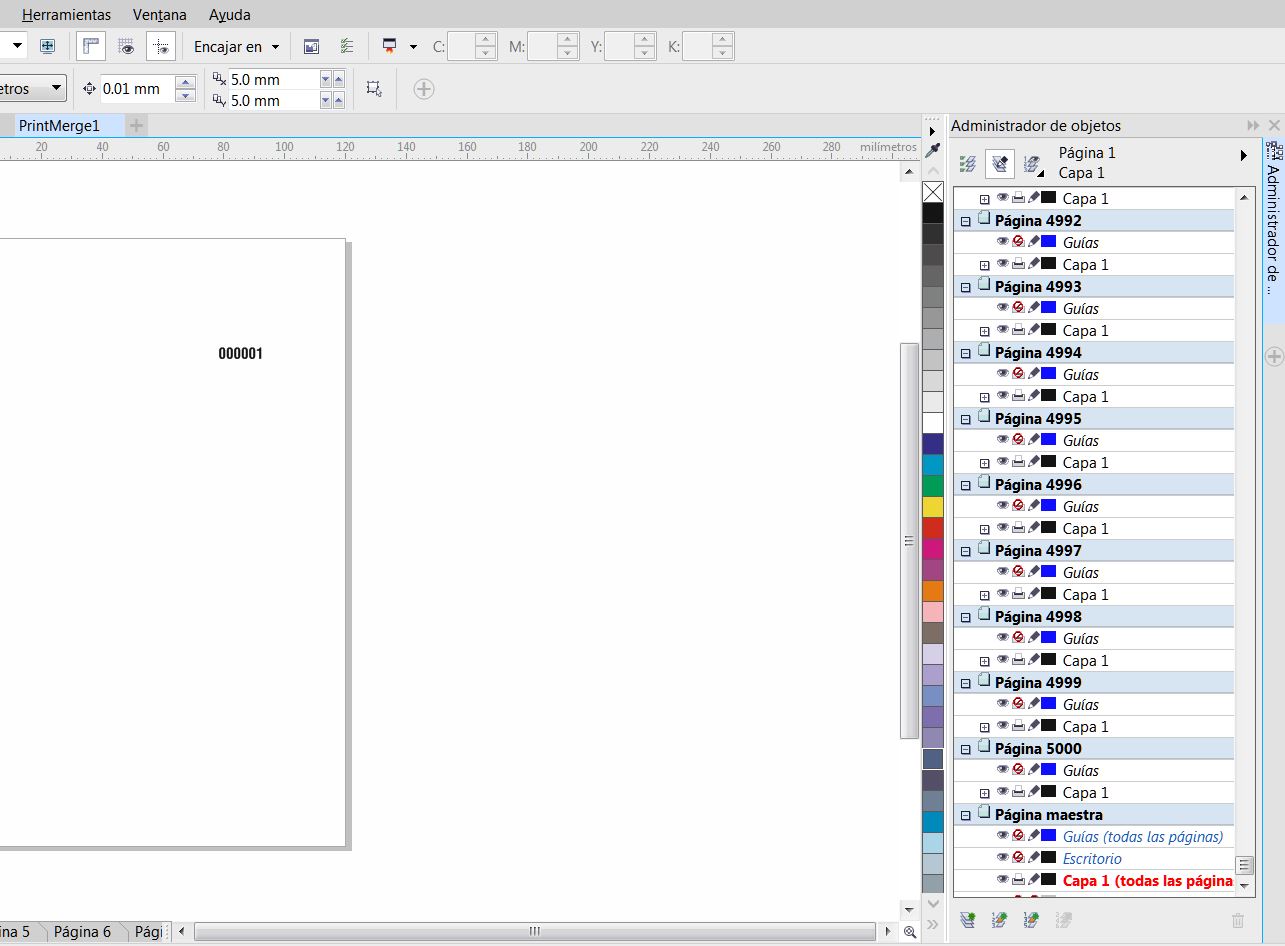Collapse the Página maestra node
Screen dimensions: 1285x946
[x=966, y=815]
